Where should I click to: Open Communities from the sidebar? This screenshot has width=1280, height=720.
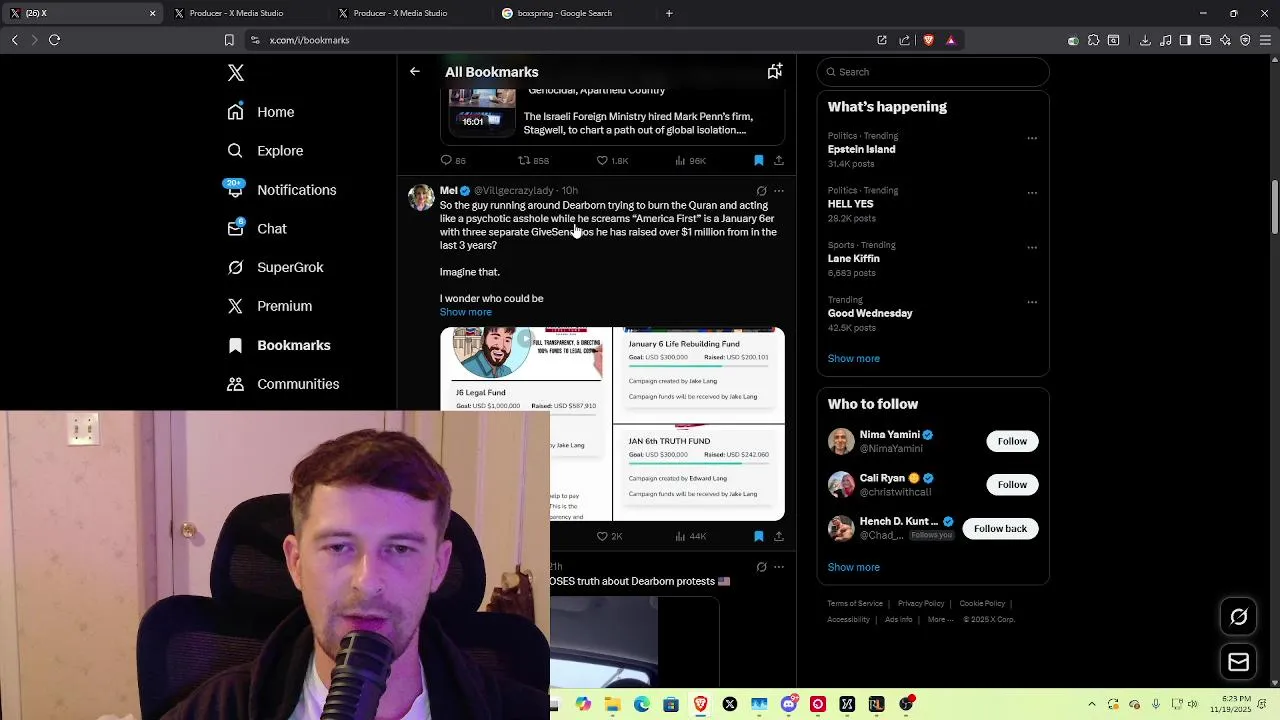[283, 384]
